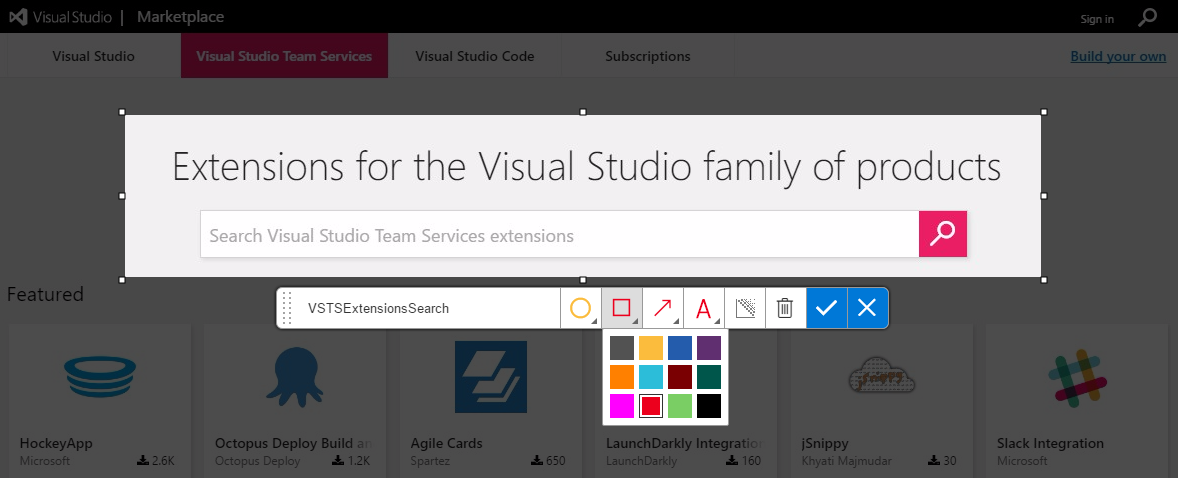The width and height of the screenshot is (1178, 478).
Task: Click the Slack Integration title
Action: pos(1050,443)
